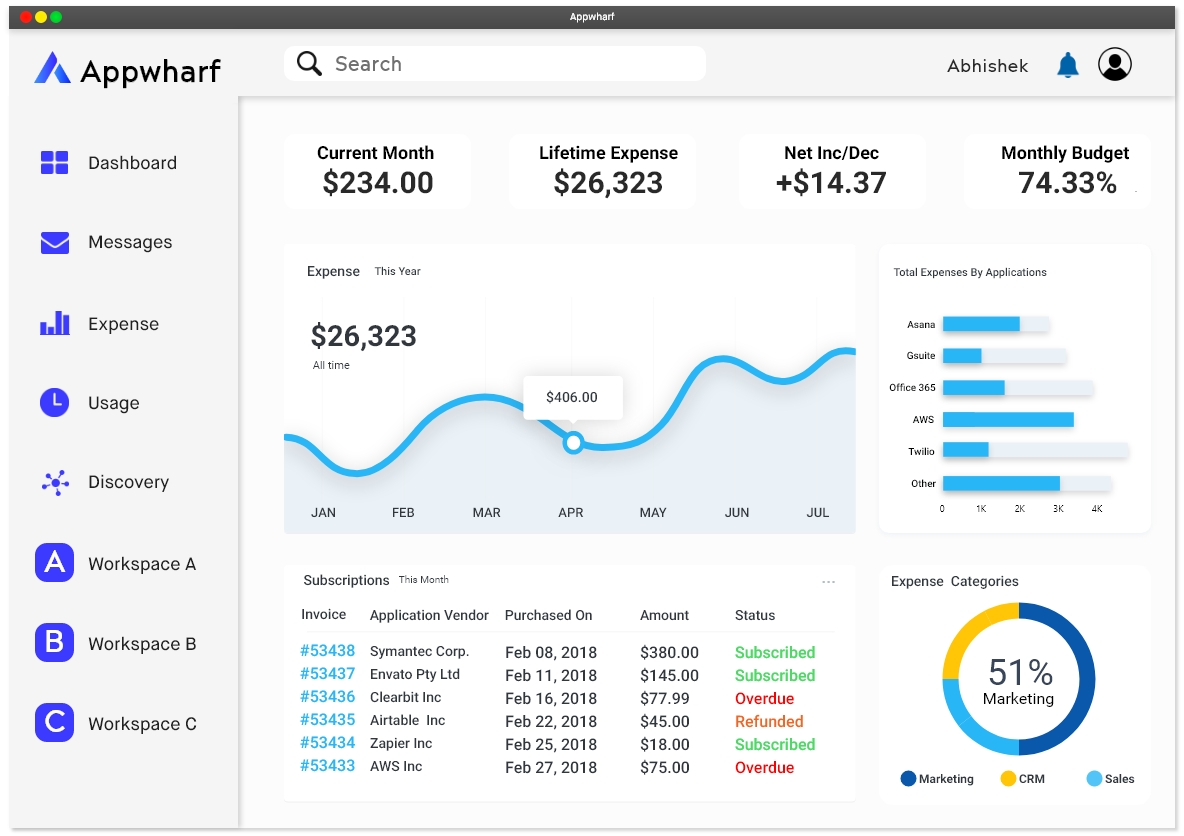
Task: Open the notifications bell icon
Action: point(1067,65)
